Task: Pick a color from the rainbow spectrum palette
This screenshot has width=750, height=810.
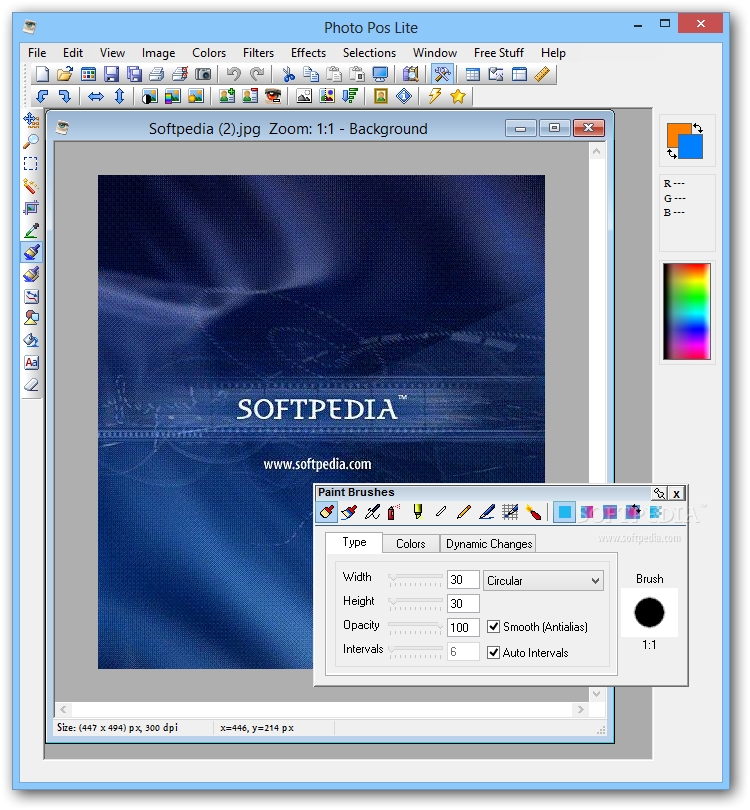Action: coord(687,311)
